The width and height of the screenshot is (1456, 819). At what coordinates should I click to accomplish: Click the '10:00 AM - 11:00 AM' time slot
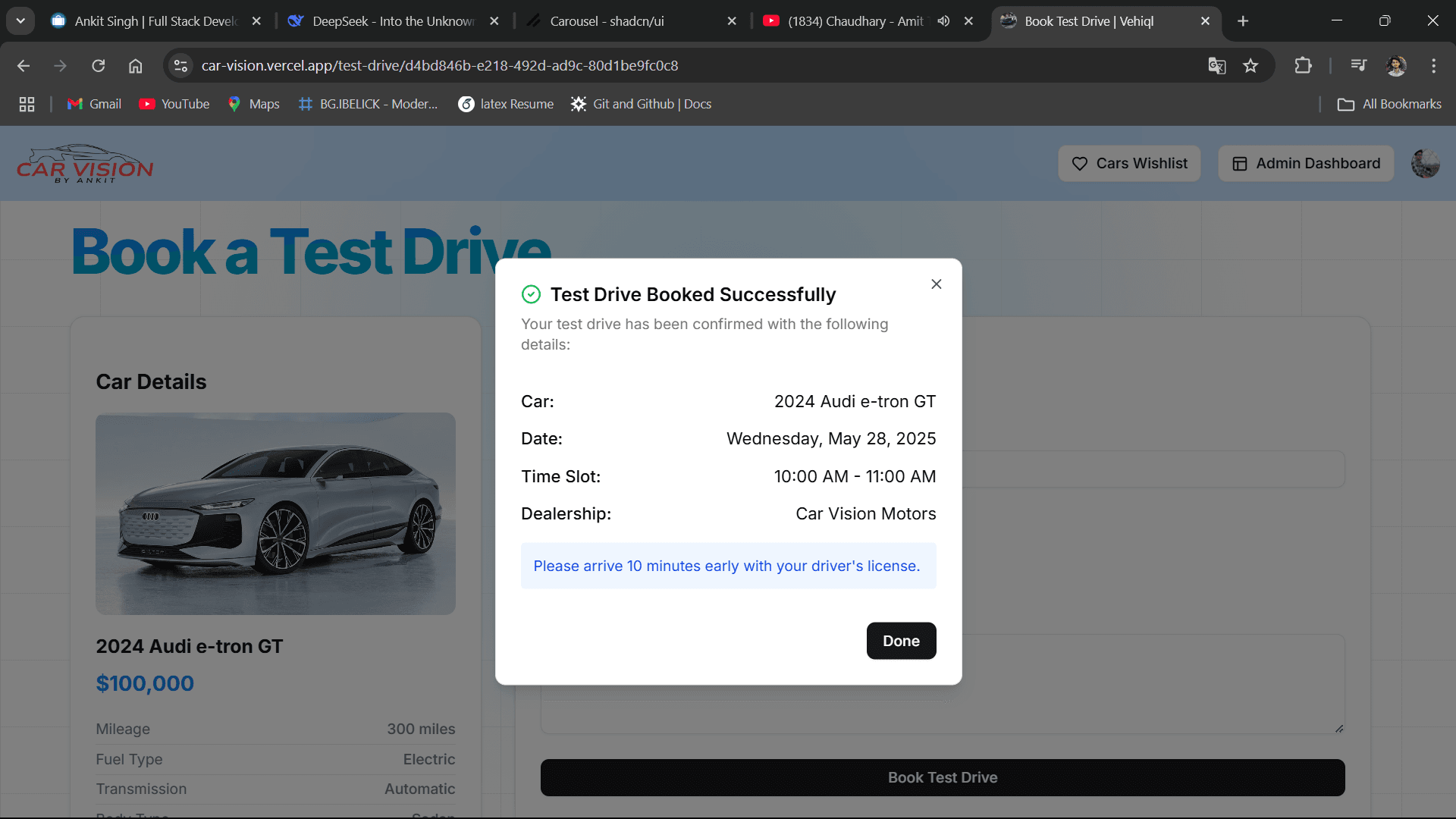855,476
